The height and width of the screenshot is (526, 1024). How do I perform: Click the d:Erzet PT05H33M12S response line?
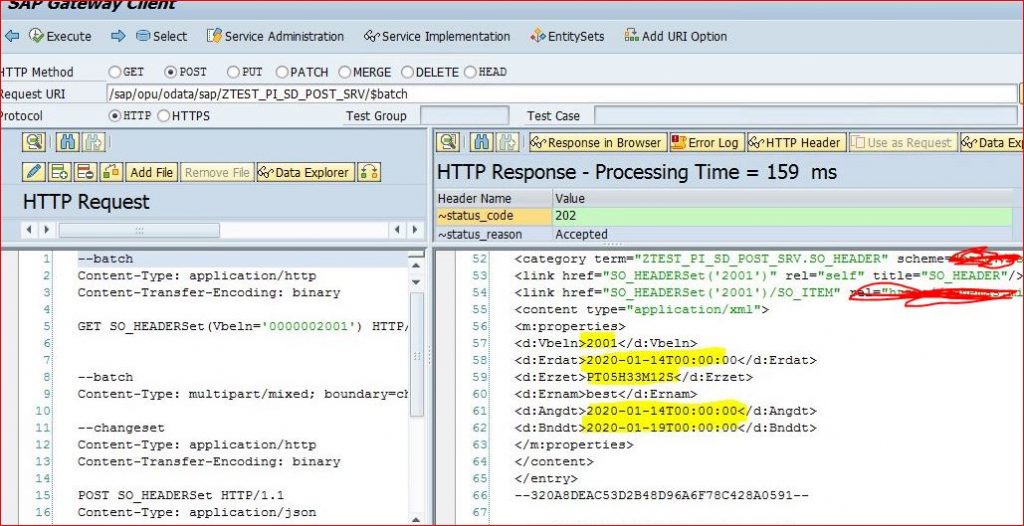pos(633,377)
